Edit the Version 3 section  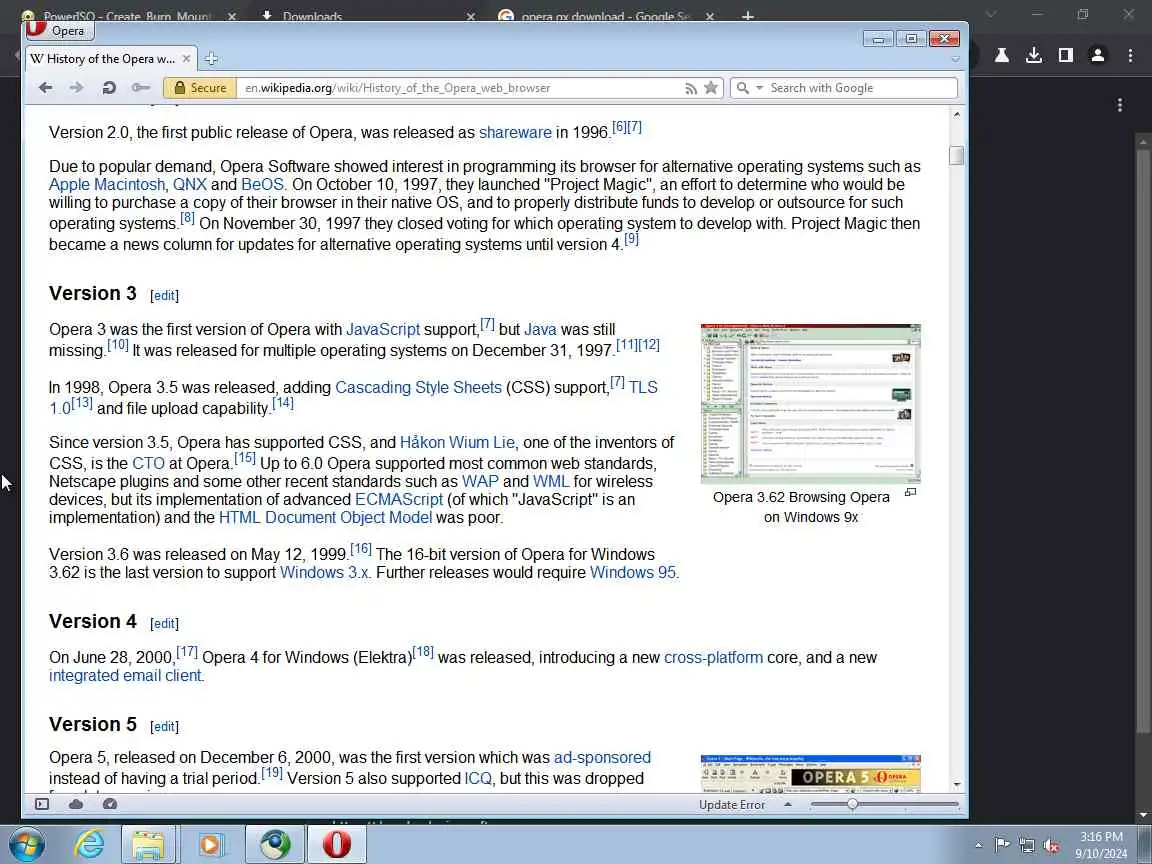tap(165, 295)
